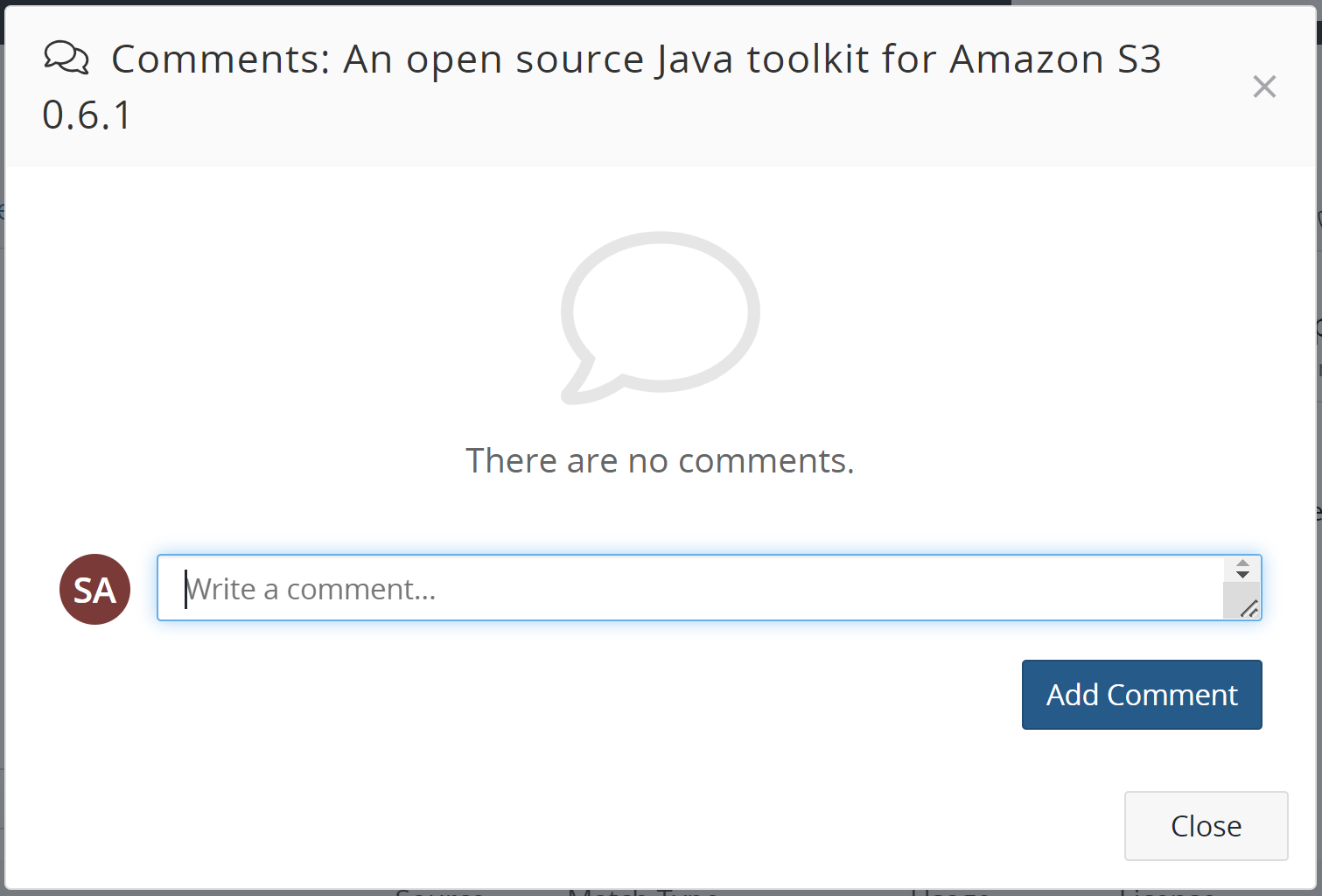This screenshot has height=896, width=1322.
Task: Click the Match Type column header behind the dialog
Action: [x=643, y=892]
